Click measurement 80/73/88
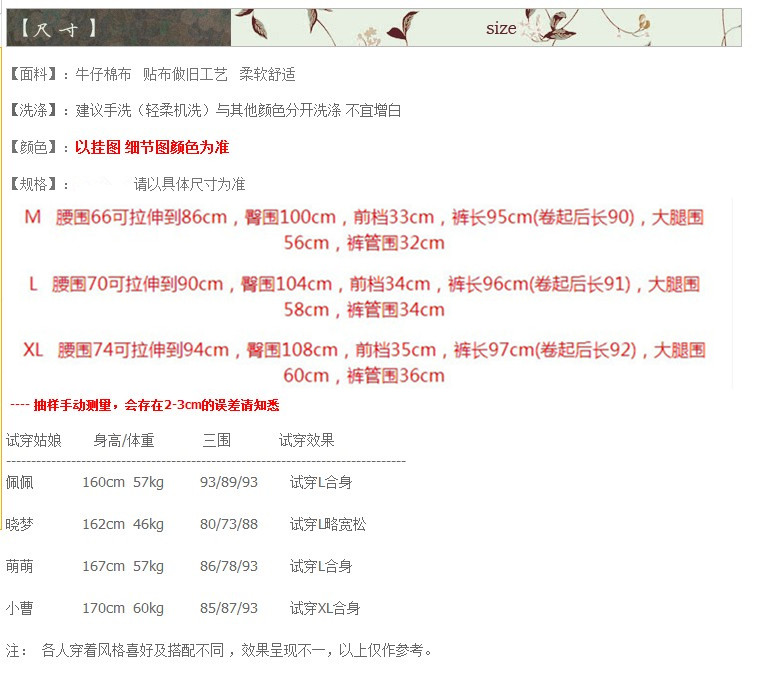Screen dimensions: 761x691 tap(229, 524)
